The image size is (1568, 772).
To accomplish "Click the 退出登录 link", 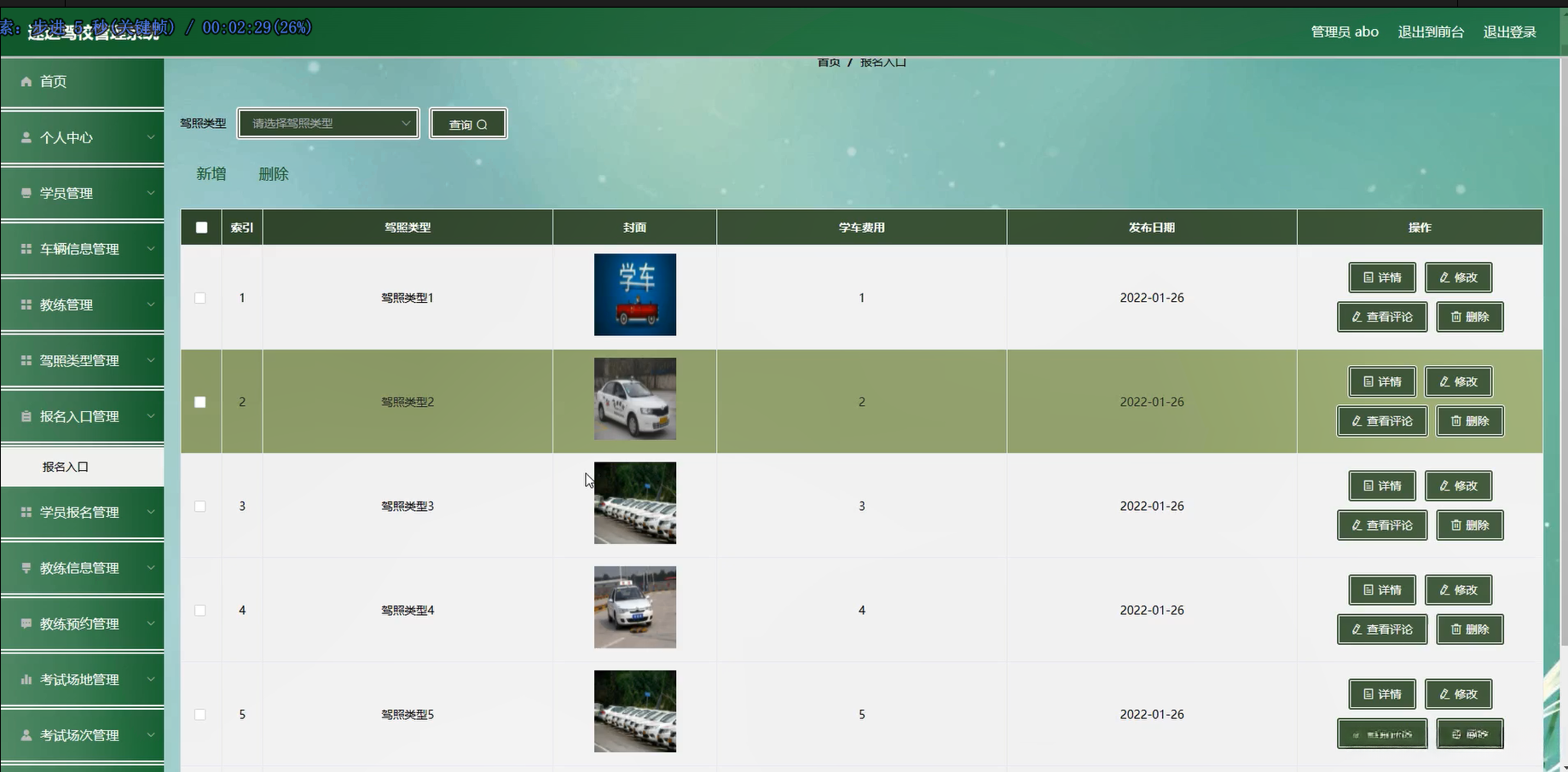I will coord(1509,32).
